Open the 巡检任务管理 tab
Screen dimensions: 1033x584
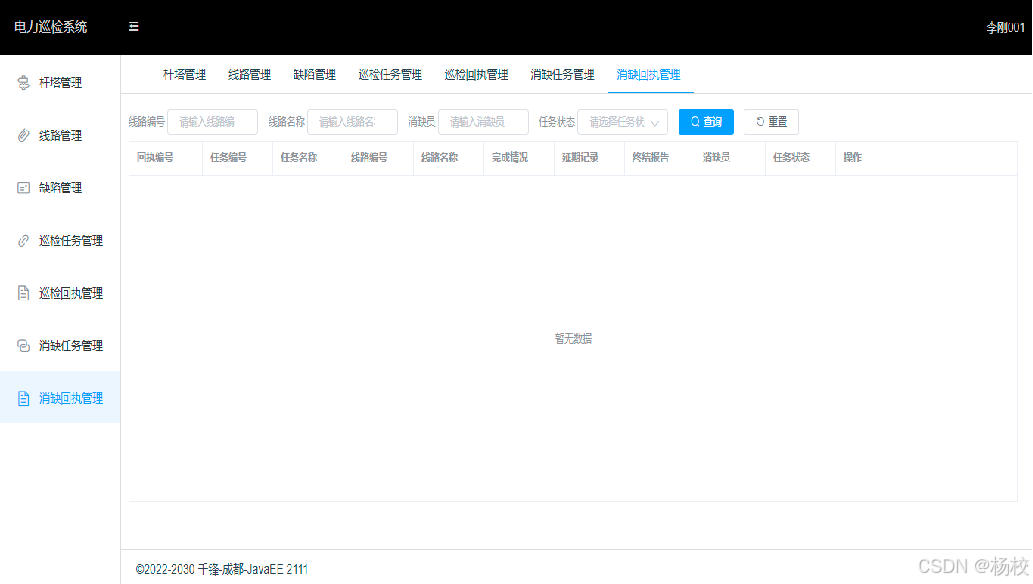389,74
